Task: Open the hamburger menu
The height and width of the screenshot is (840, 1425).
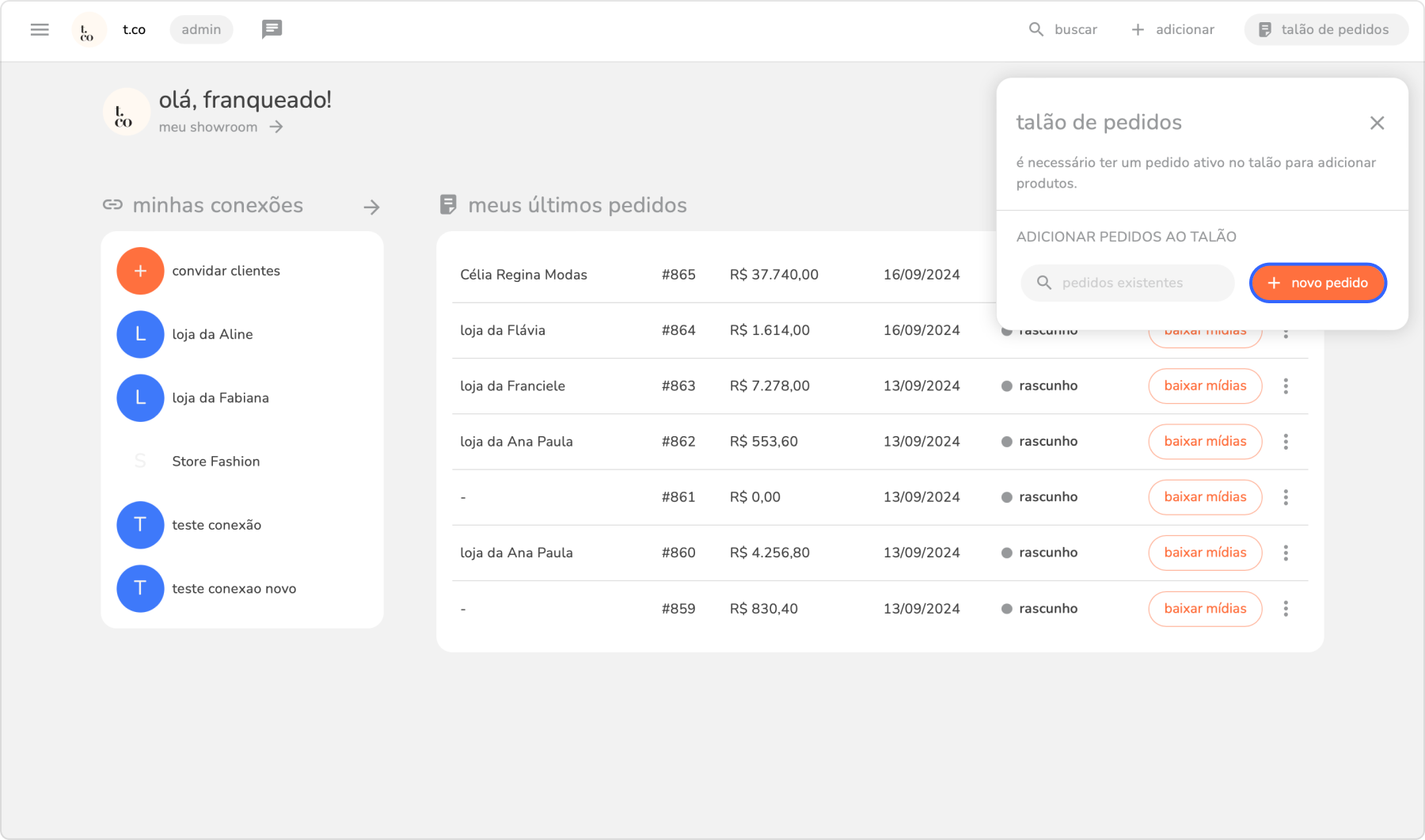Action: [x=40, y=30]
